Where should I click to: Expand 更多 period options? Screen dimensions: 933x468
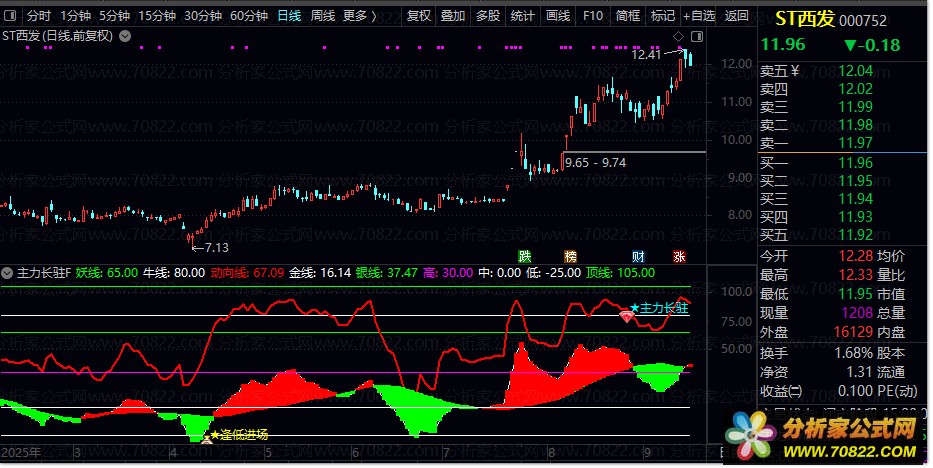point(360,16)
